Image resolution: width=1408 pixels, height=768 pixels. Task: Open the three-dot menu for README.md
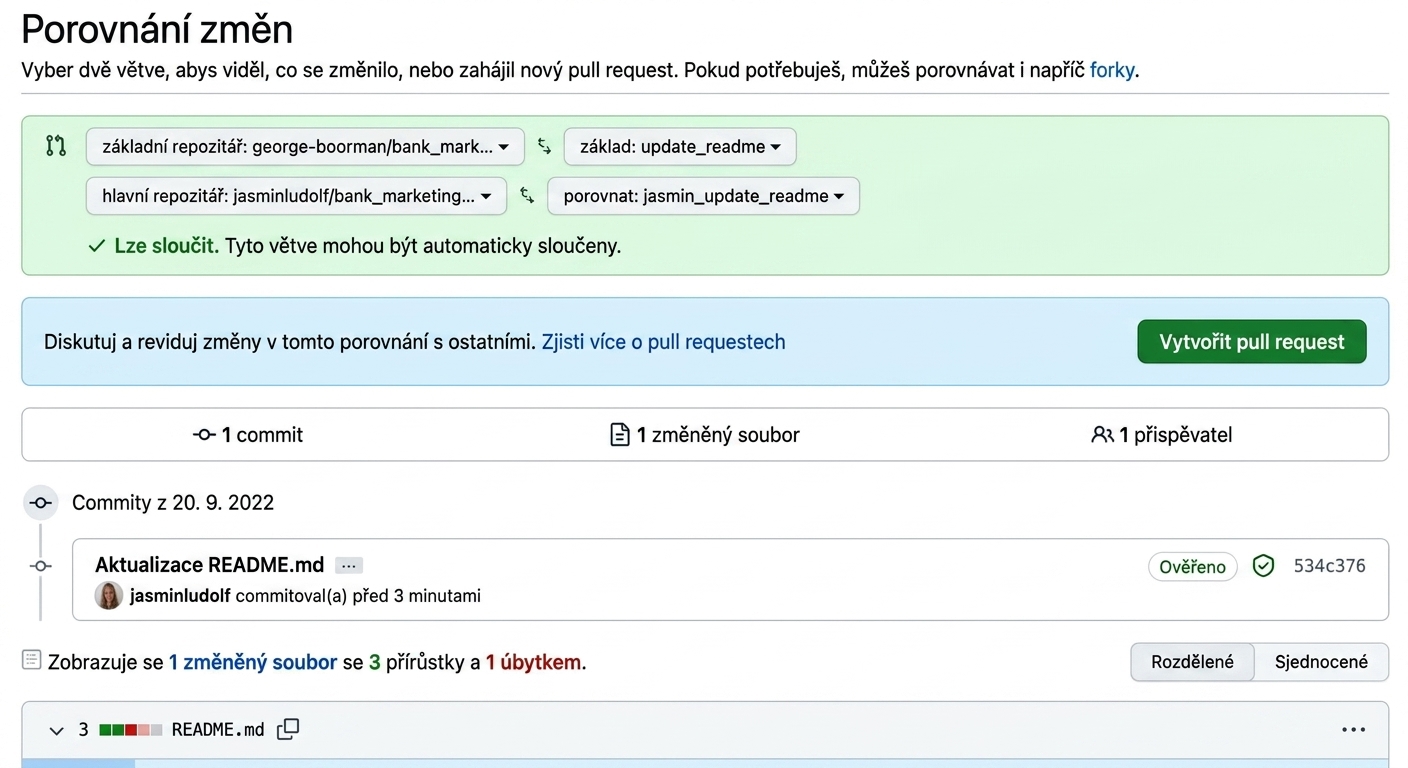pyautogui.click(x=1353, y=730)
